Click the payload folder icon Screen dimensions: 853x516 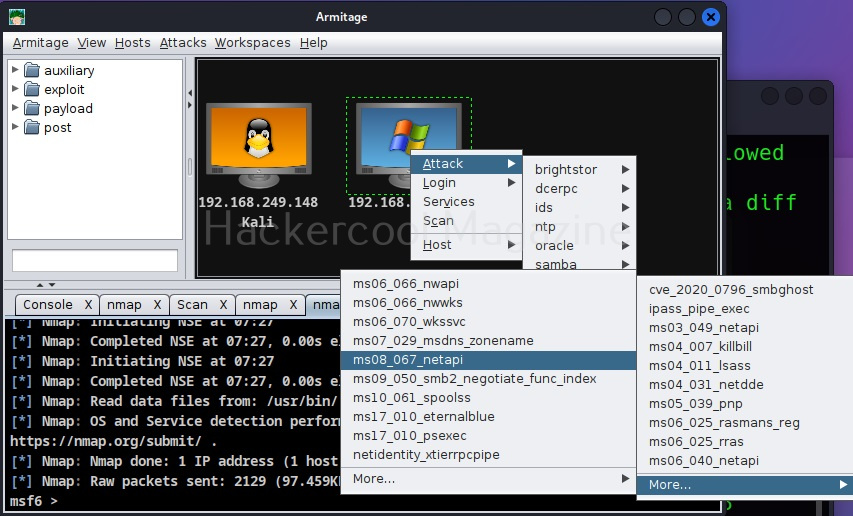click(32, 108)
